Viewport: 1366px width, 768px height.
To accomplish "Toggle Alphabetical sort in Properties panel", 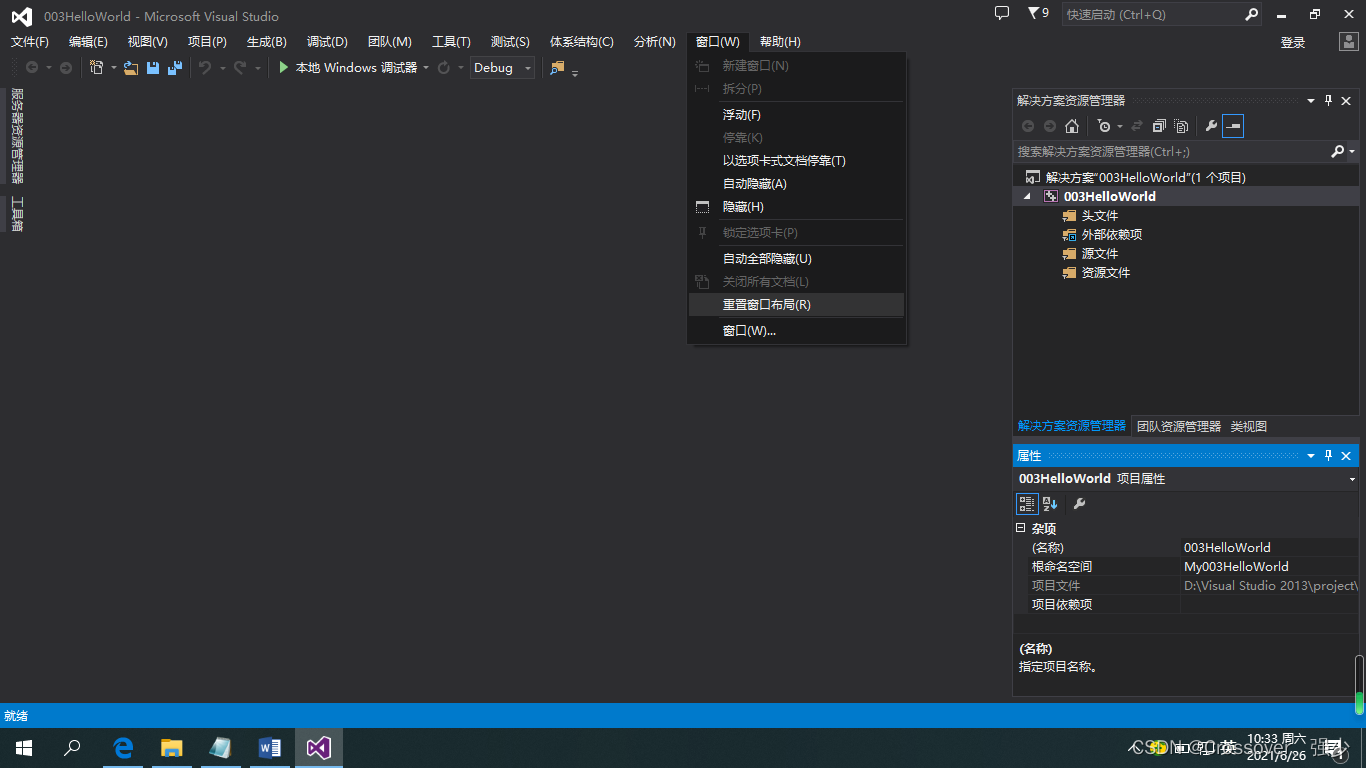I will tap(1050, 504).
